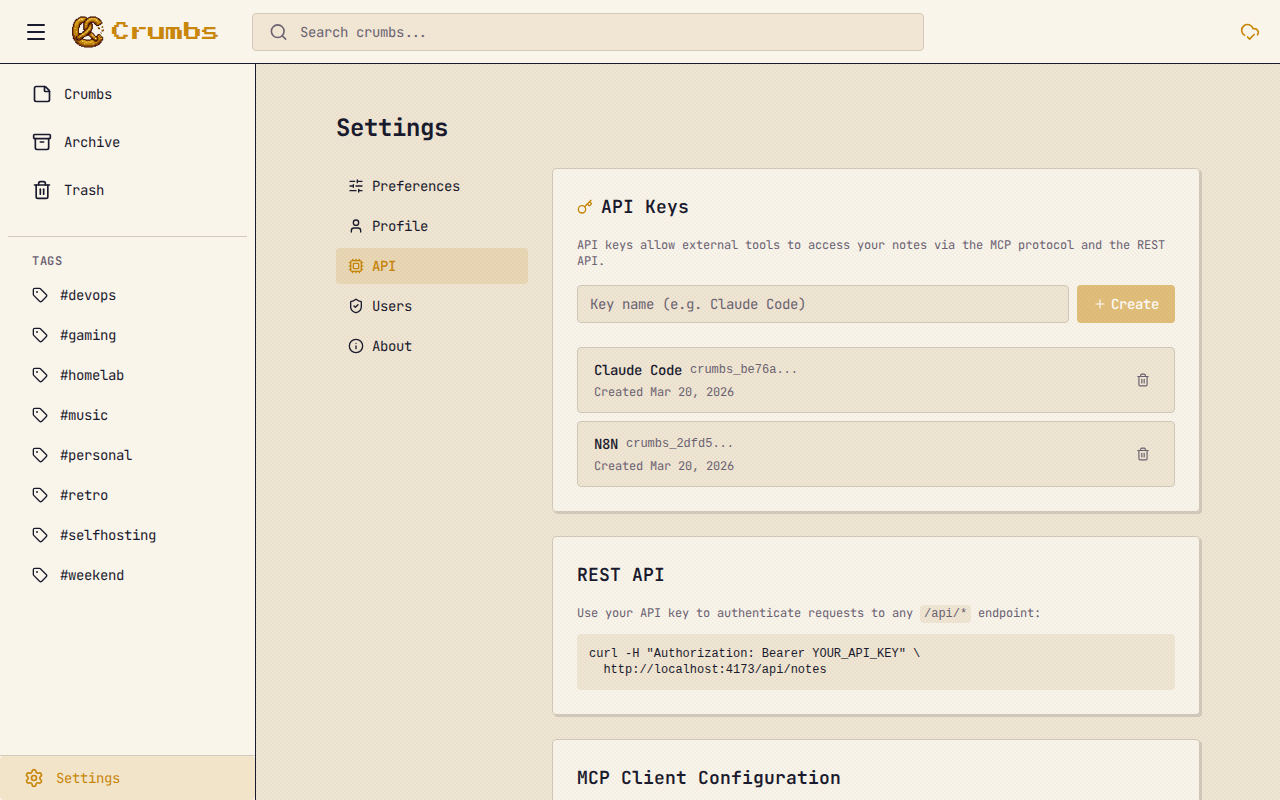This screenshot has height=800, width=1280.
Task: Open the Preferences settings tab
Action: (432, 186)
